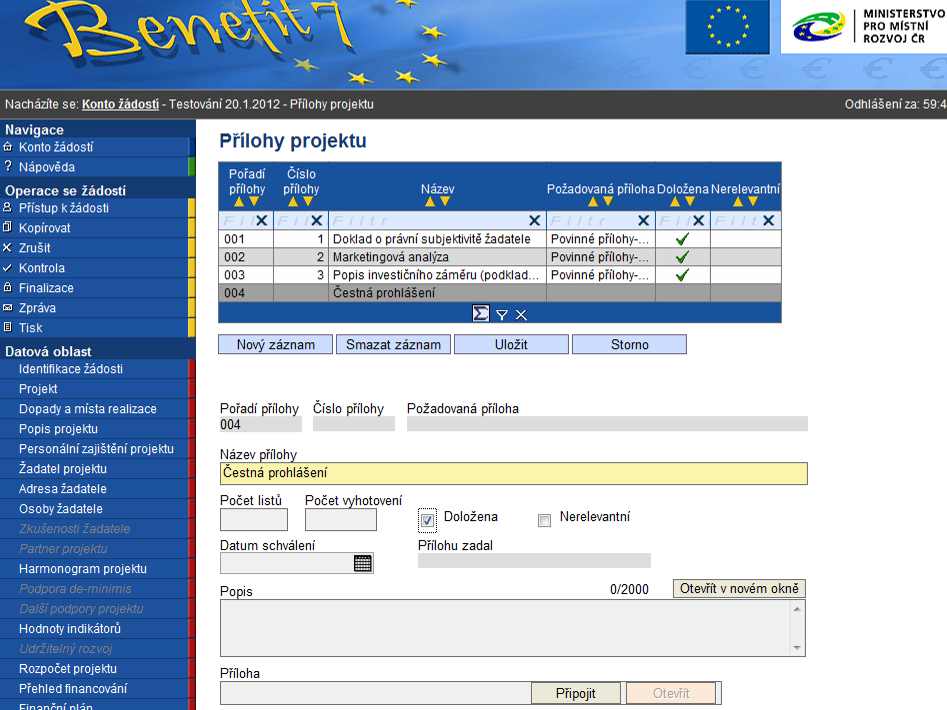Click the Název column filter input
Viewport: 947px width, 710px height.
(429, 220)
